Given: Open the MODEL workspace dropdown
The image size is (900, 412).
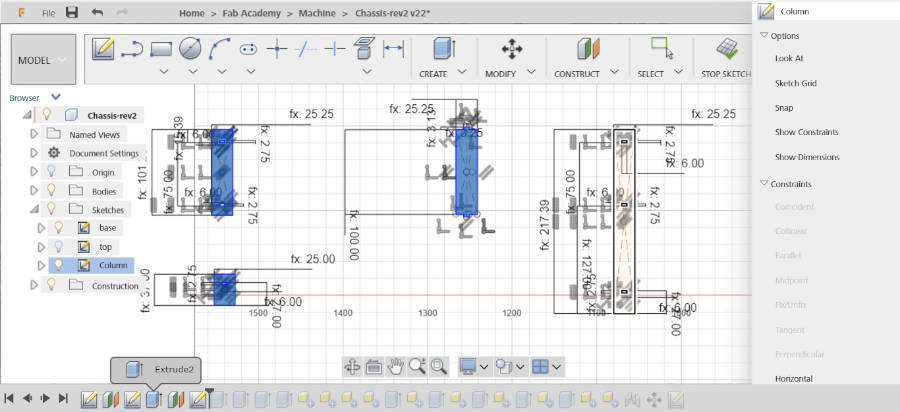Looking at the screenshot, I should pos(43,60).
